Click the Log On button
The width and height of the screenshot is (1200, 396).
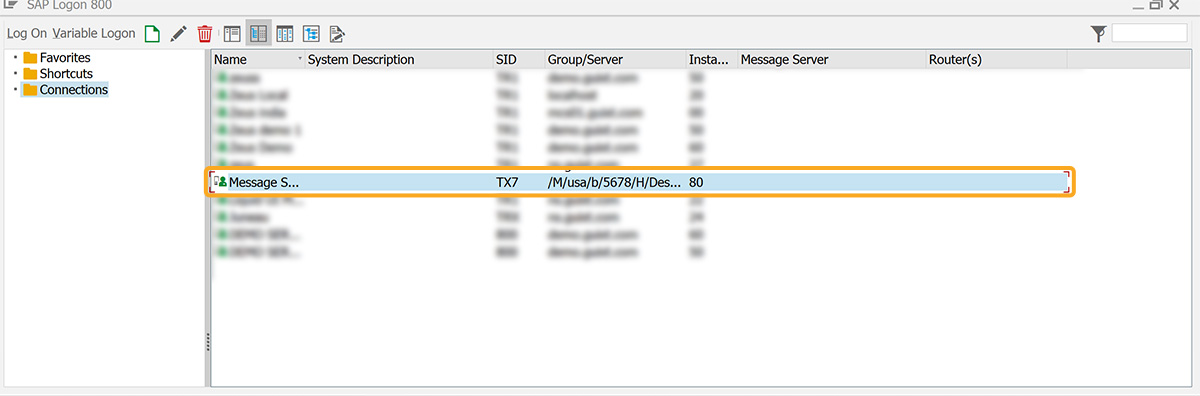pyautogui.click(x=26, y=34)
